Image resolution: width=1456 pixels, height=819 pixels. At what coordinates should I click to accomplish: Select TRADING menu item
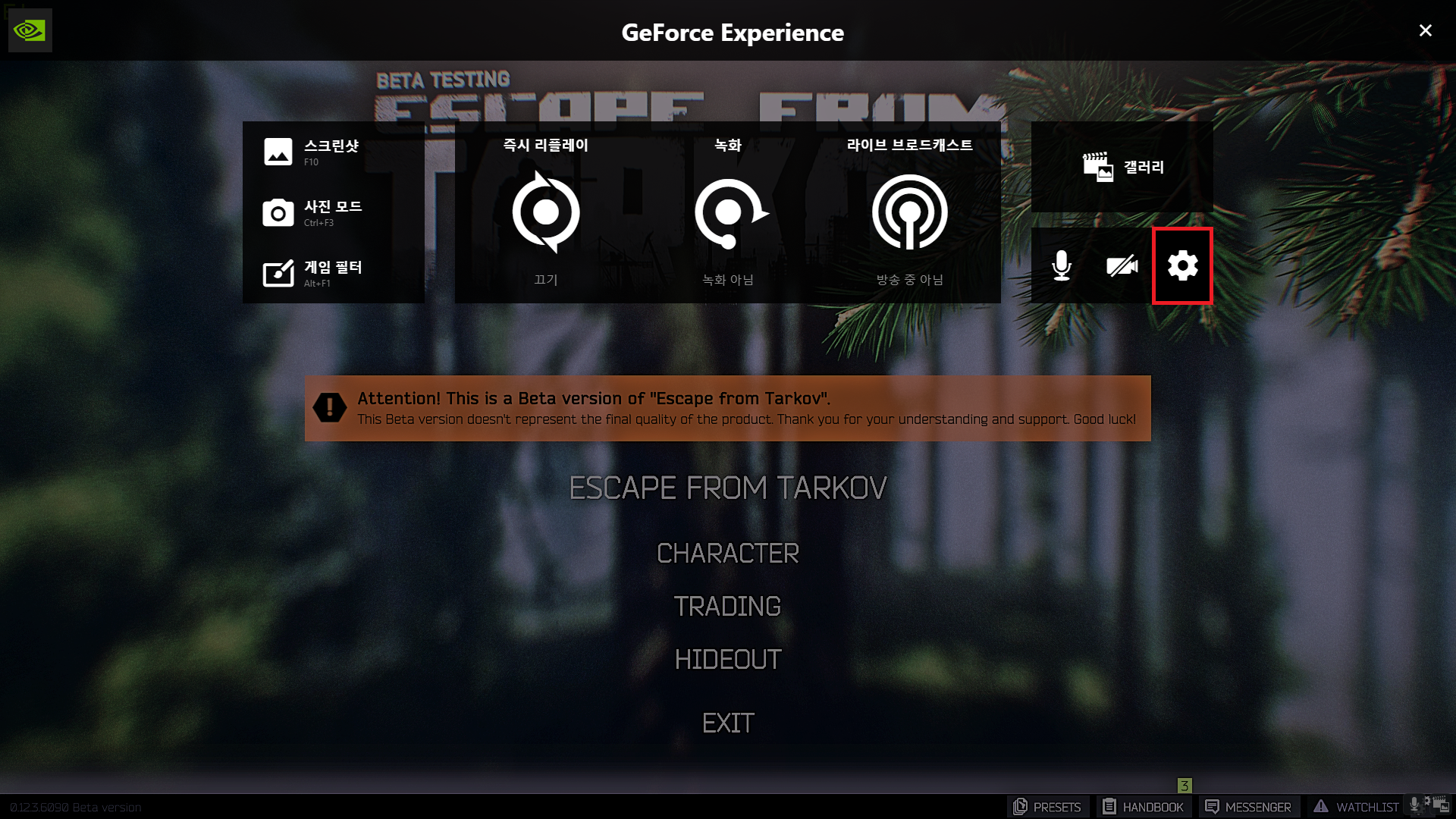[727, 607]
